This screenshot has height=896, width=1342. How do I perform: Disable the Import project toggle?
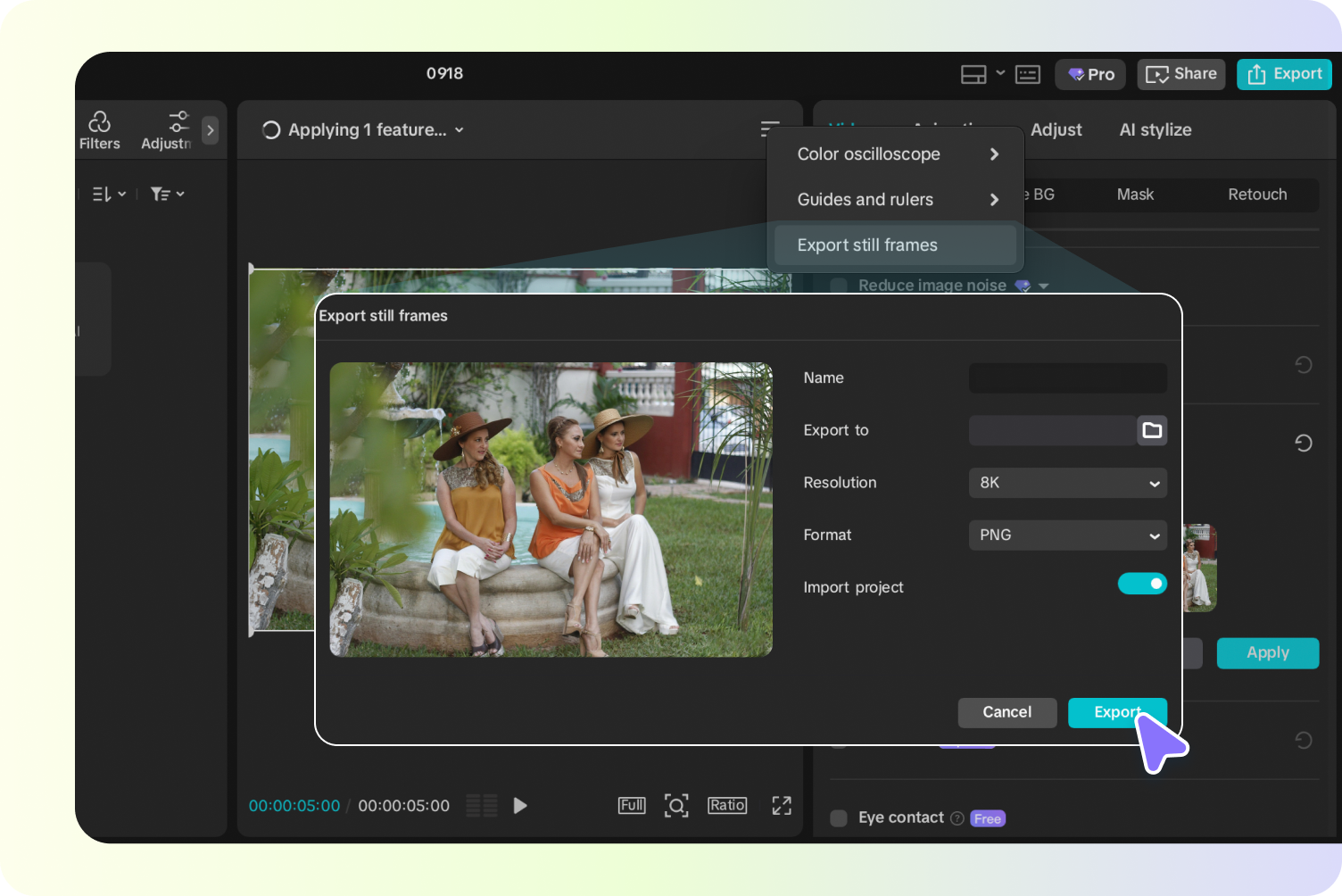click(1142, 583)
